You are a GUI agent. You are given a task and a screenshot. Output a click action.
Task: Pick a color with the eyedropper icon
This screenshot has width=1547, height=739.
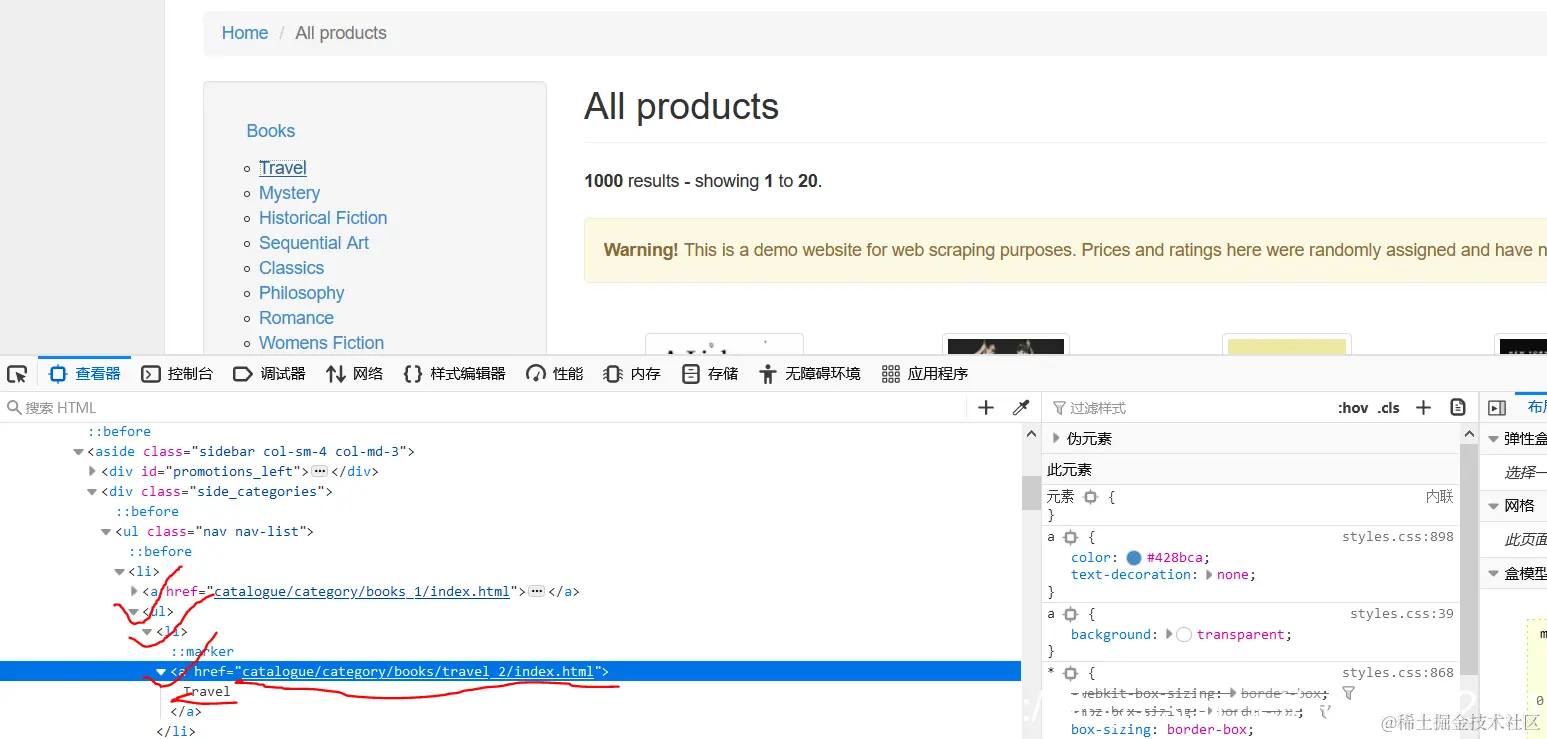[1021, 408]
